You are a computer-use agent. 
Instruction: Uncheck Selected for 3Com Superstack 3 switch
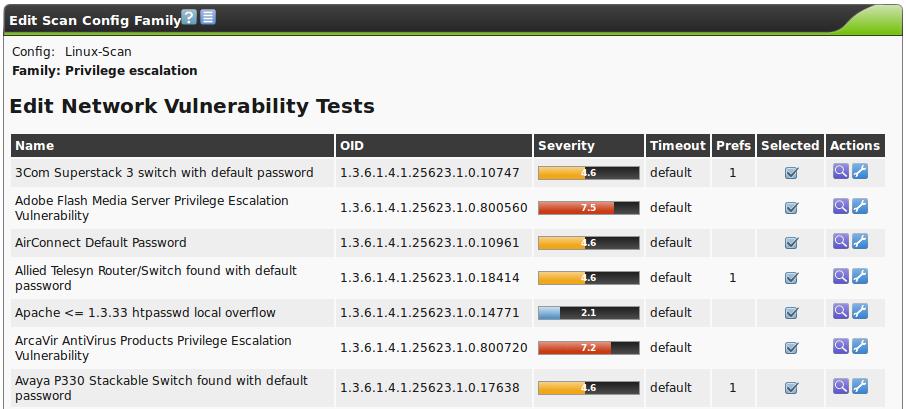tap(791, 173)
